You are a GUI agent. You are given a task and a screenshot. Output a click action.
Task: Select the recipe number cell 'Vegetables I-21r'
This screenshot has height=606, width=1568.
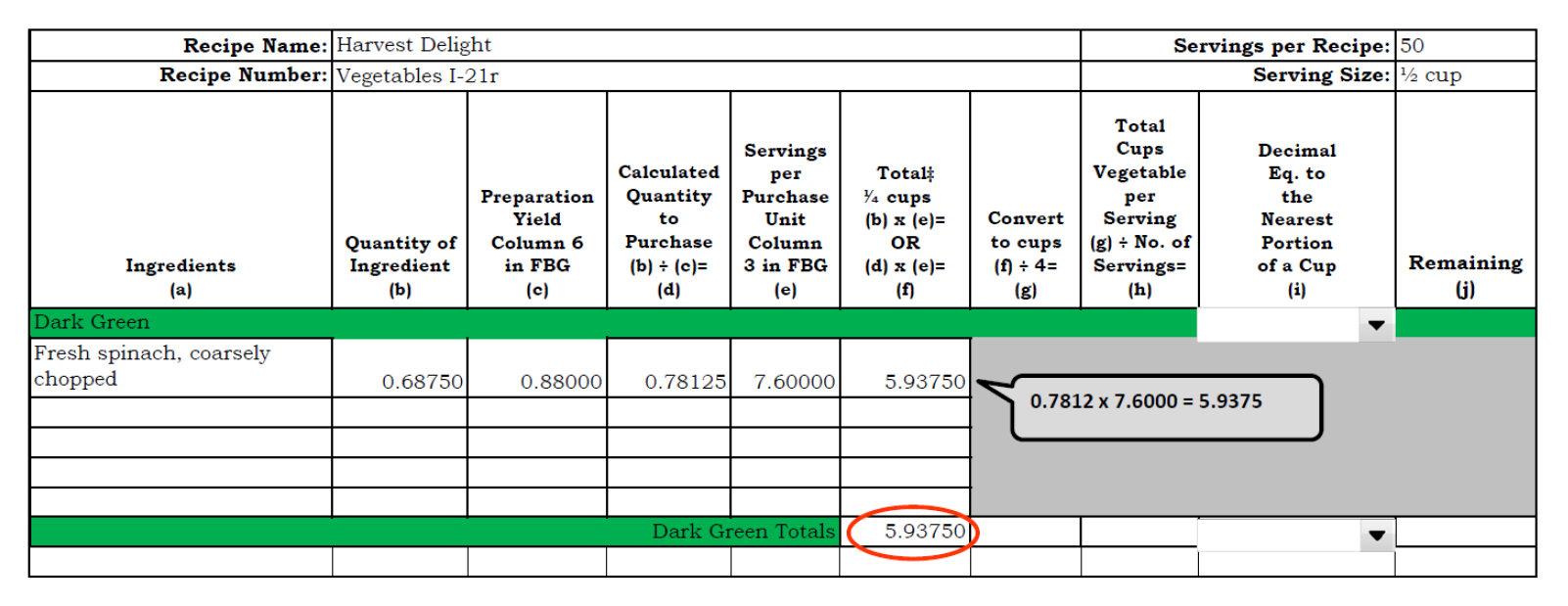pos(706,75)
